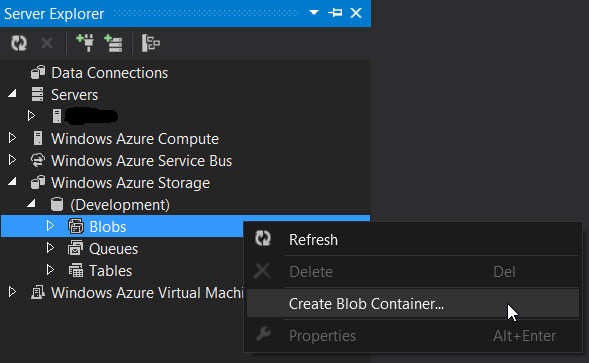Click the Windows Azure Compute icon
Viewport: 589px width, 363px height.
[38, 138]
